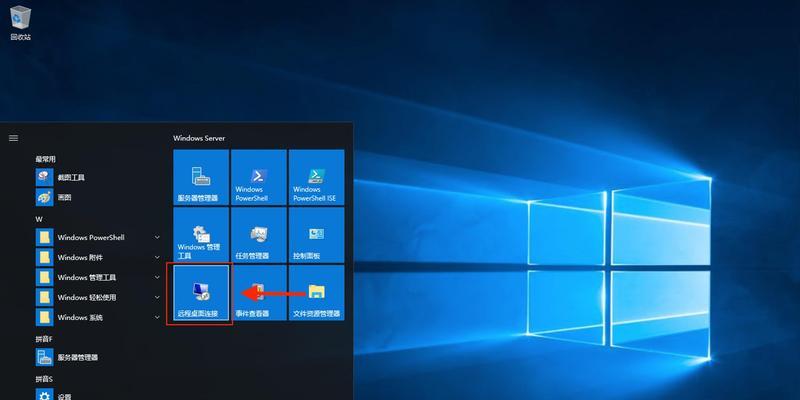Open the 服务器管理器 tile
This screenshot has height=400, width=800.
pos(201,177)
